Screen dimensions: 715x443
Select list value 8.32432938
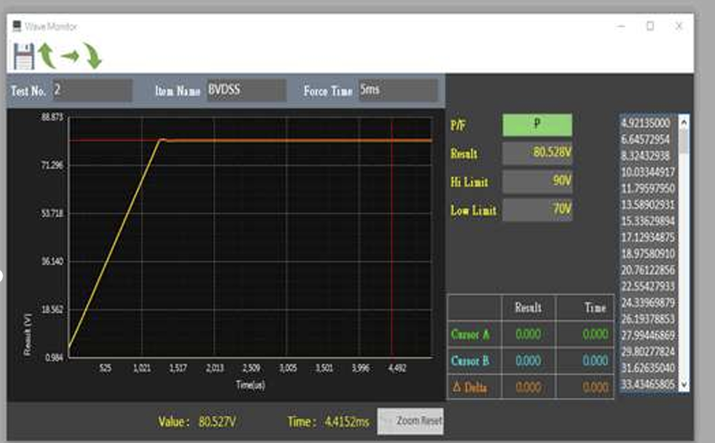[x=646, y=156]
